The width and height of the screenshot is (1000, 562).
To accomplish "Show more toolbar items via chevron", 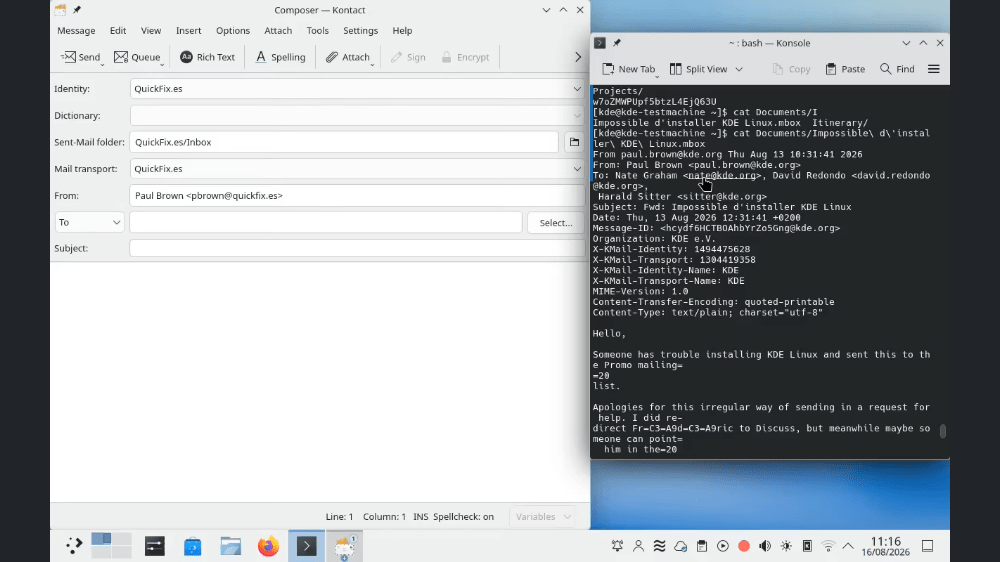I will point(578,57).
